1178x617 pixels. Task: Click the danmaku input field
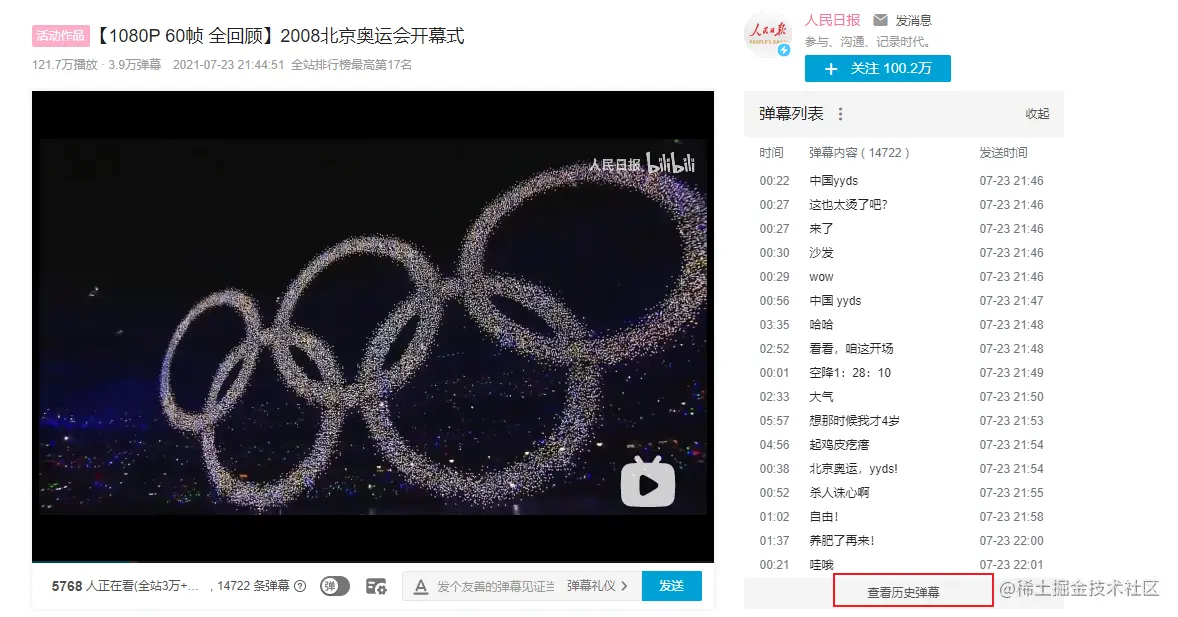(497, 586)
